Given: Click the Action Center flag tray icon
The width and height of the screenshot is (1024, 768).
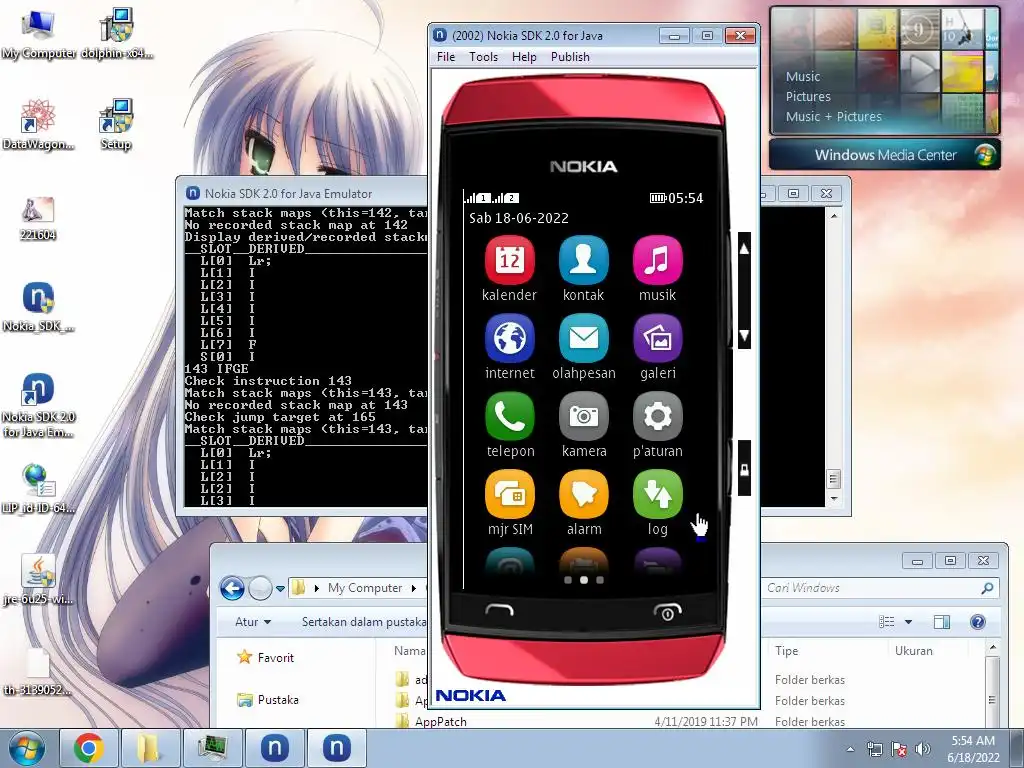Looking at the screenshot, I should [x=899, y=749].
